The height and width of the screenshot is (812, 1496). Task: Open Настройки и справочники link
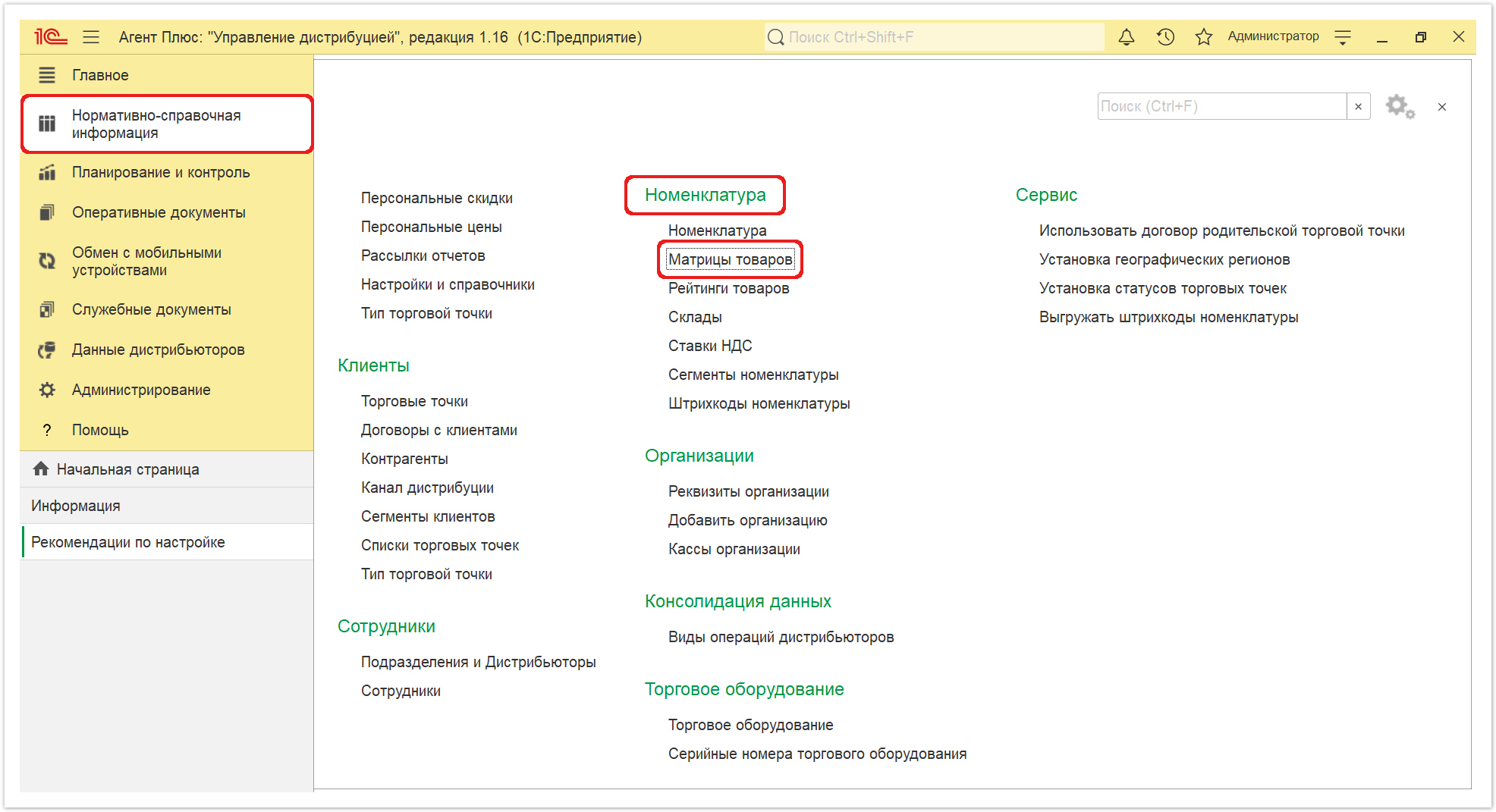pyautogui.click(x=448, y=284)
